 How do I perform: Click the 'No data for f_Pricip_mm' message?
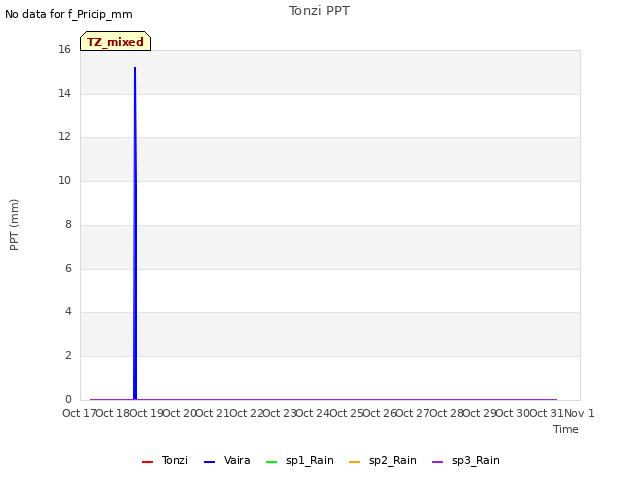pos(69,14)
